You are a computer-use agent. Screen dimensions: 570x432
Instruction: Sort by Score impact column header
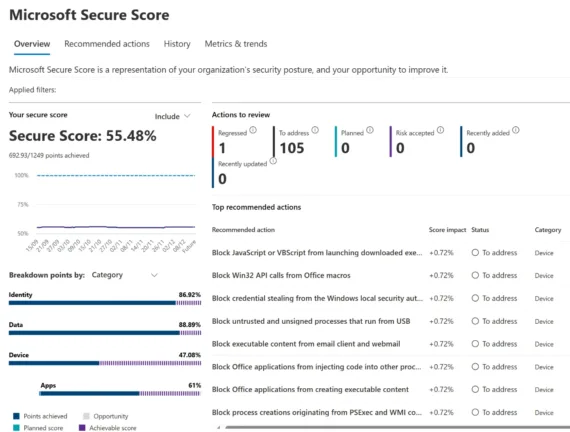[x=447, y=230]
